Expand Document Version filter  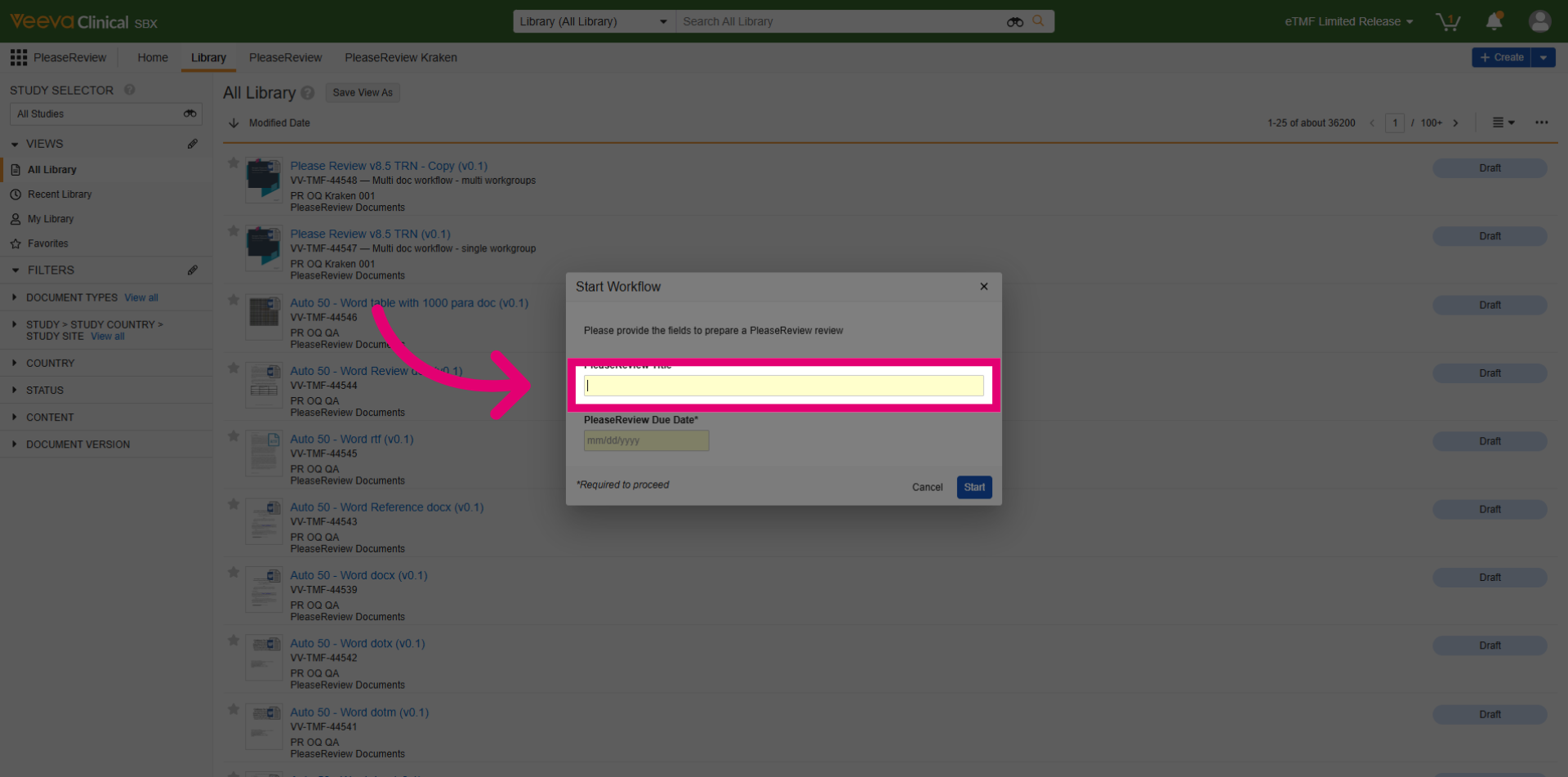coord(15,444)
